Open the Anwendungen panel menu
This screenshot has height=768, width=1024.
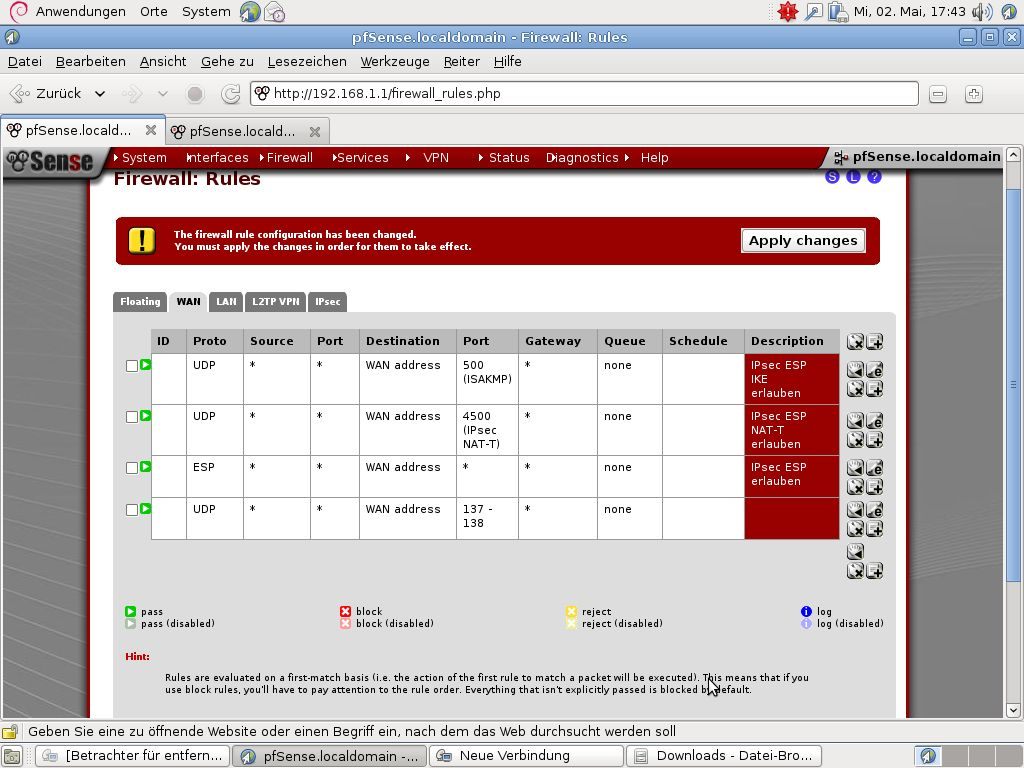[80, 12]
